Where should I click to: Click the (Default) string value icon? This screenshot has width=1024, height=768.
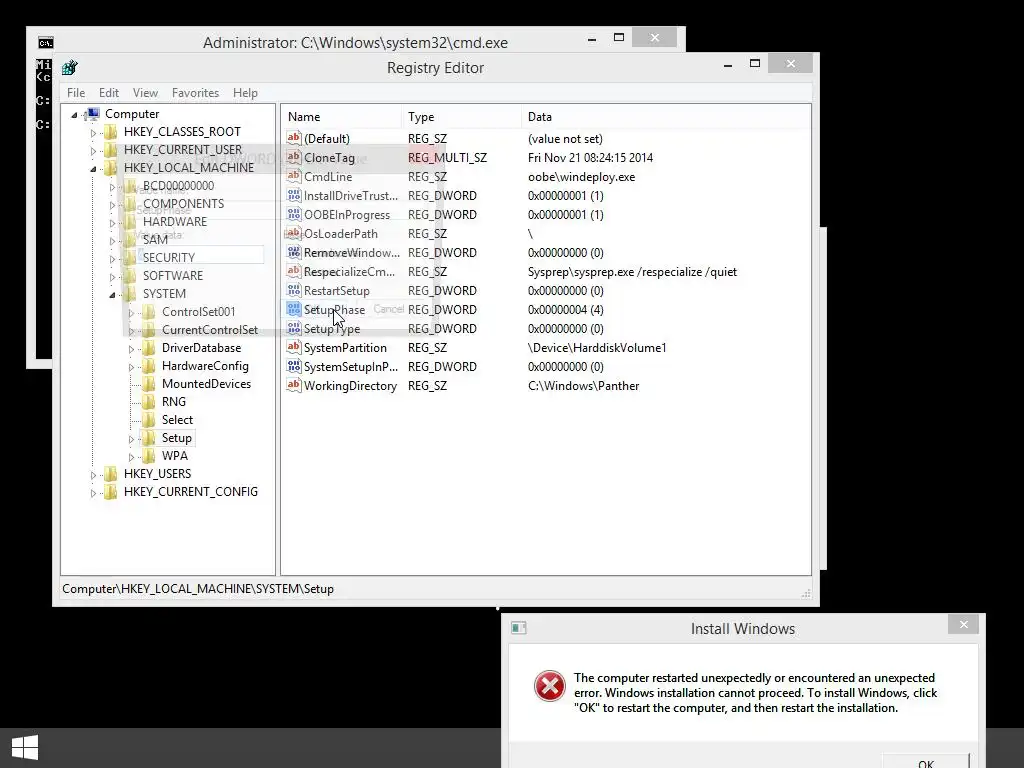(x=294, y=138)
